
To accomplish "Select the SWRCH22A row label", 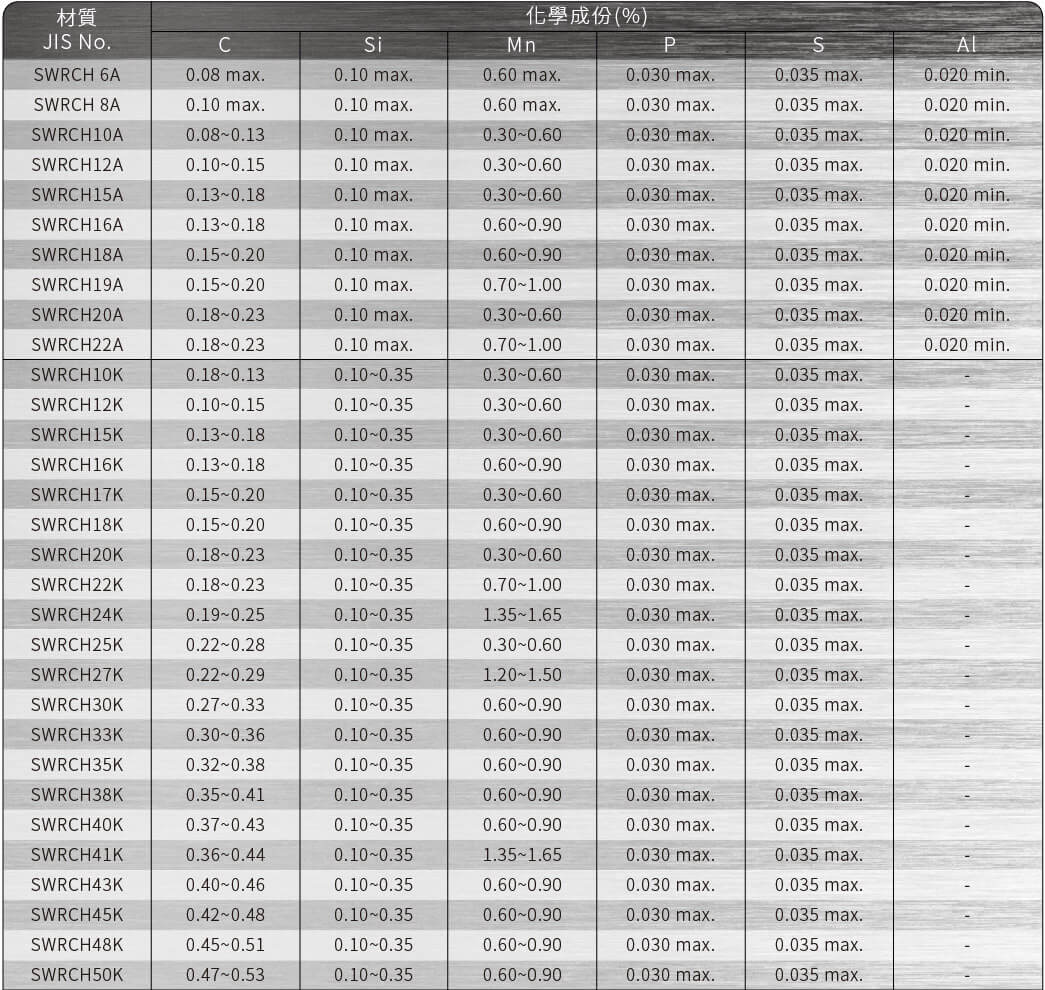I will (x=77, y=345).
